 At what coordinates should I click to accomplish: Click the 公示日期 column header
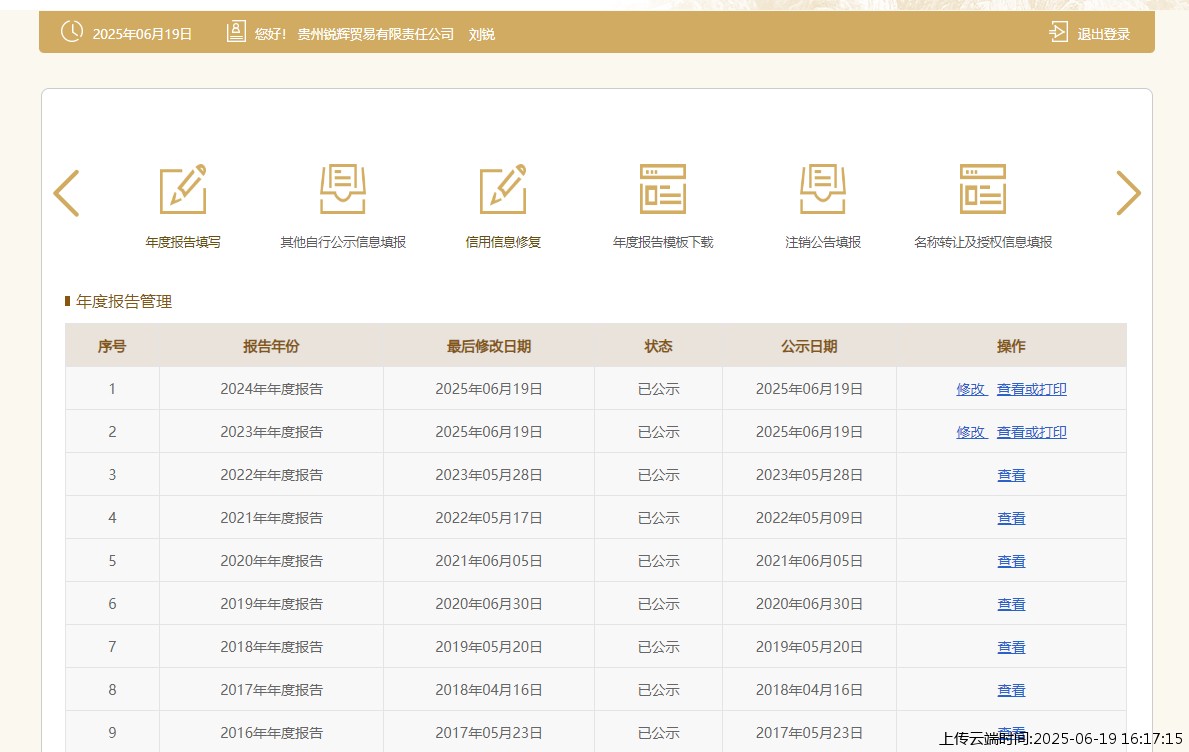point(809,346)
